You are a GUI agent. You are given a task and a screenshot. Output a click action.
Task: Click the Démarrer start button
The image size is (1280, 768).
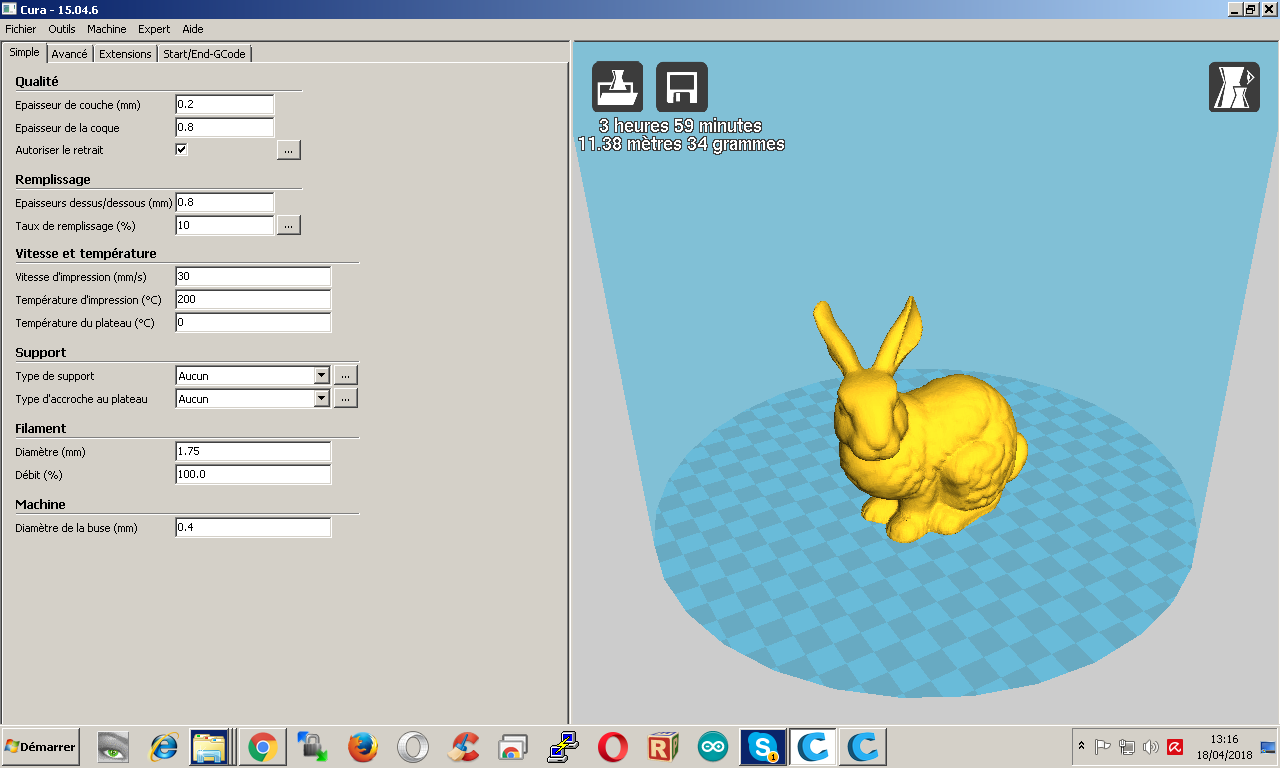(40, 746)
